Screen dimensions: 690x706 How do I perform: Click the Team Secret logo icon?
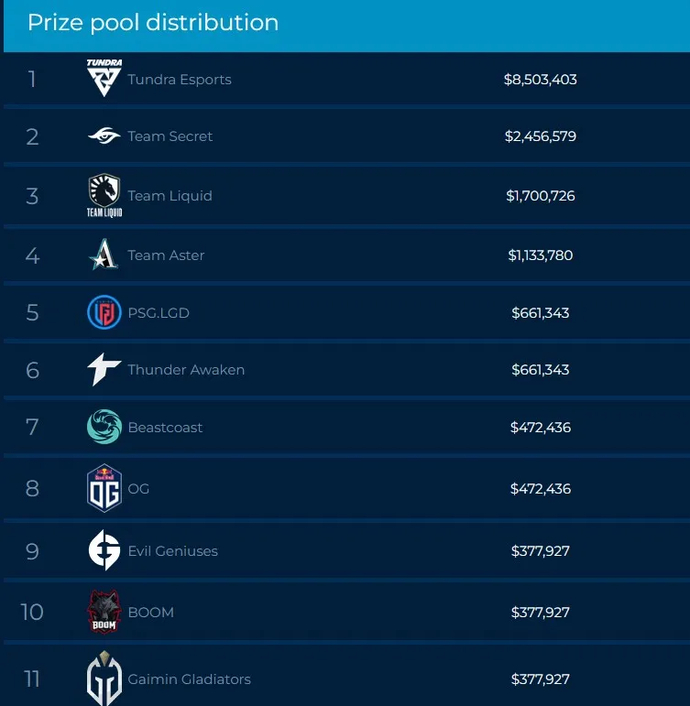(104, 136)
